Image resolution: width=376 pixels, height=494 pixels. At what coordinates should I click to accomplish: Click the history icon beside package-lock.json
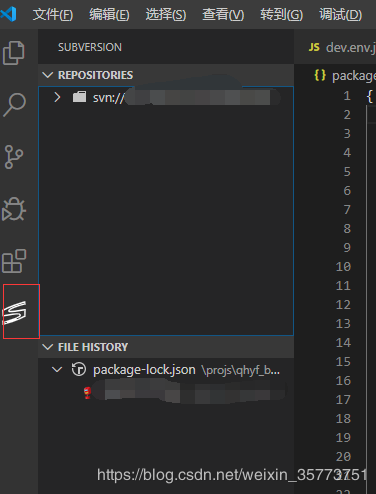(79, 370)
